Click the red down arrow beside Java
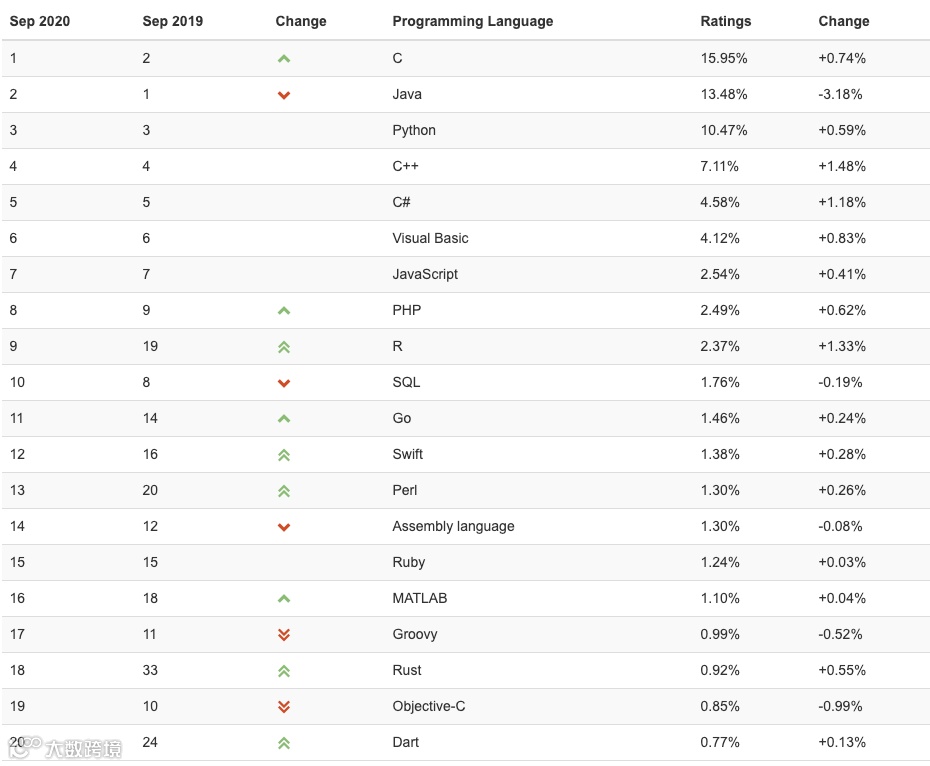 (284, 95)
